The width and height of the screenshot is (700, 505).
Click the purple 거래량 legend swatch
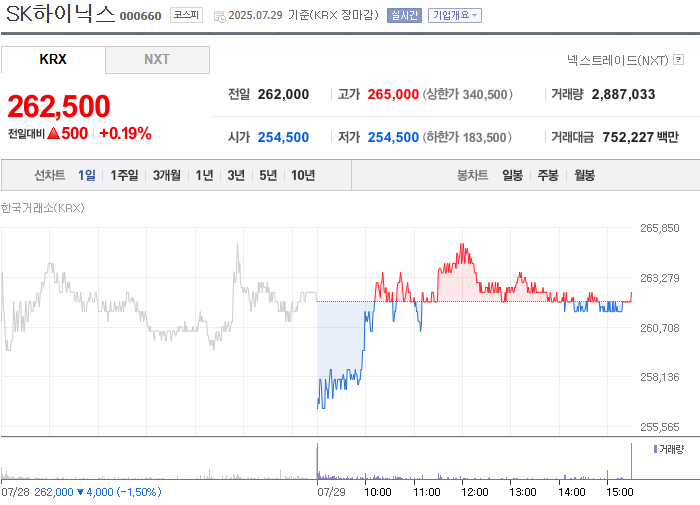[655, 449]
